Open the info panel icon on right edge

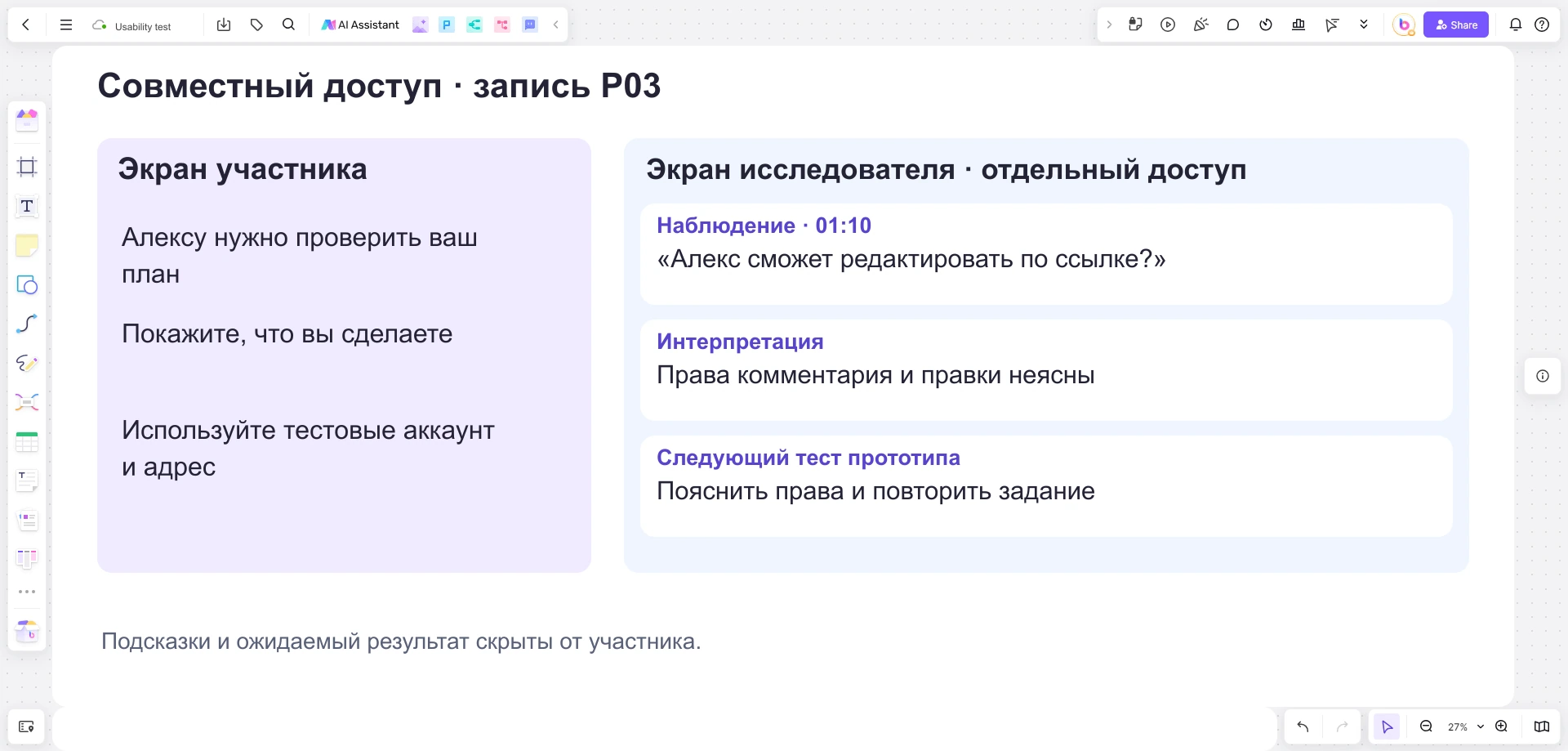click(x=1543, y=376)
